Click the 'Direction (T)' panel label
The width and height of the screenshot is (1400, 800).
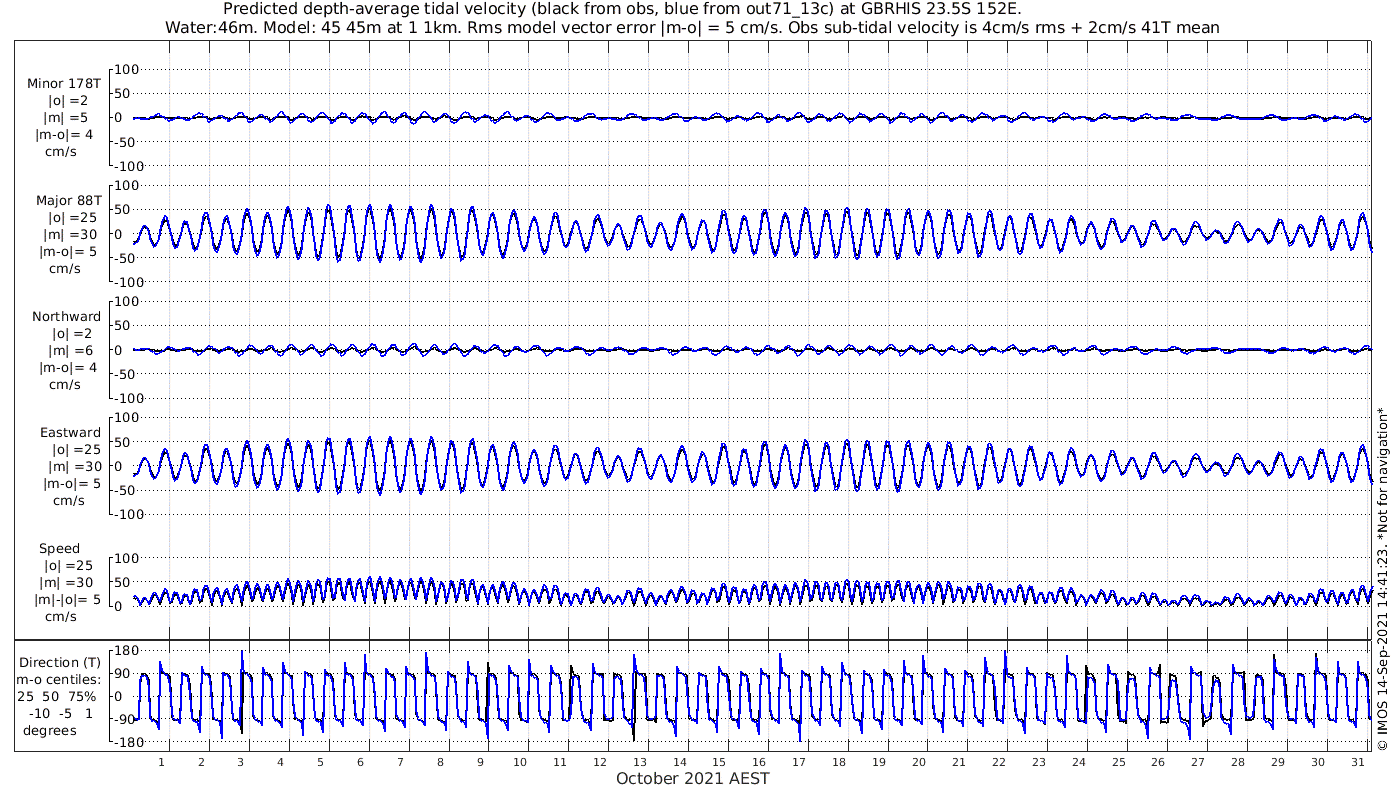point(60,662)
